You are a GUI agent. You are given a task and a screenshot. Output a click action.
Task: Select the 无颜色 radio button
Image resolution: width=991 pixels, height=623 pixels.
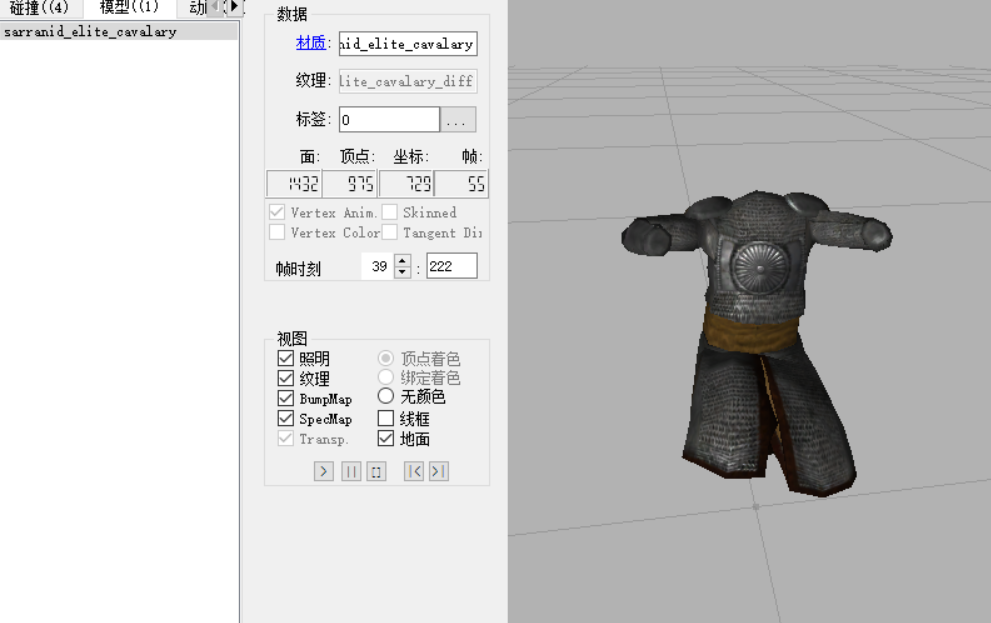coord(386,396)
